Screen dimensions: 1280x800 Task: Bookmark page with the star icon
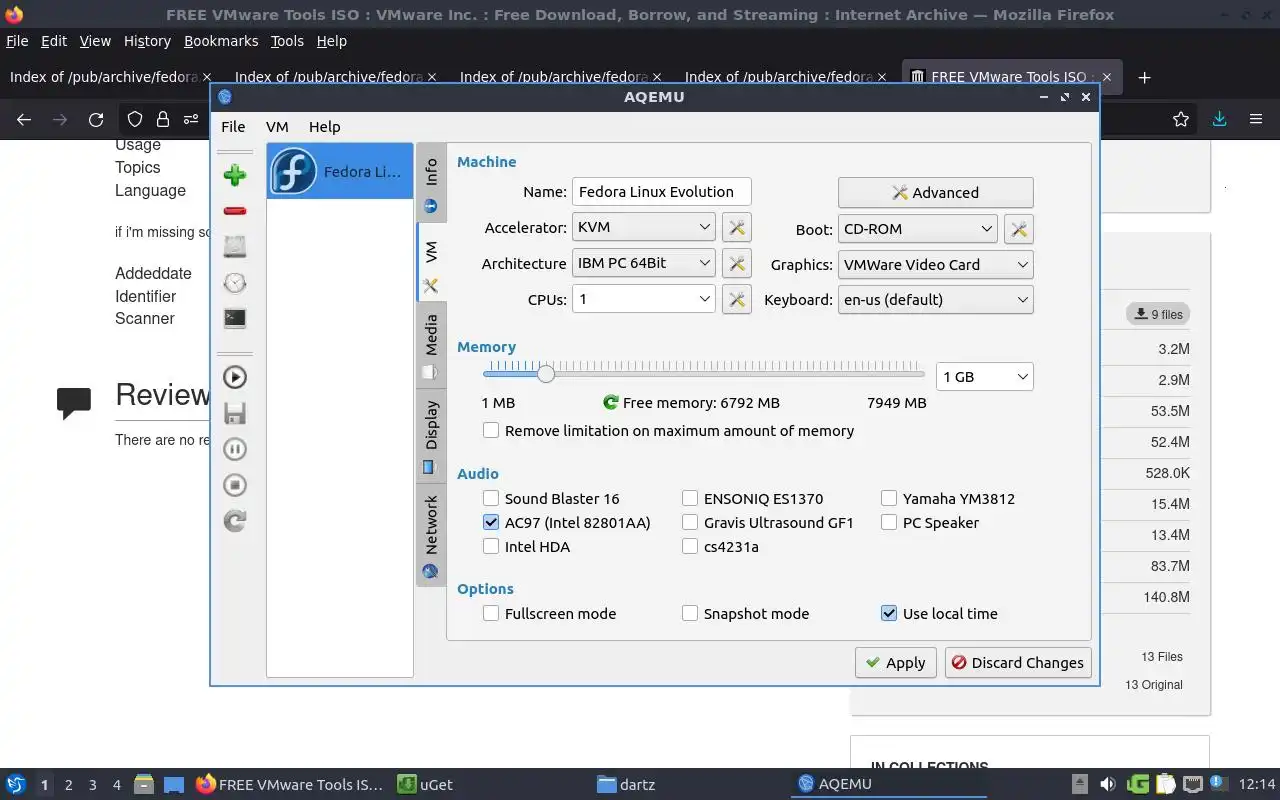pos(1181,119)
